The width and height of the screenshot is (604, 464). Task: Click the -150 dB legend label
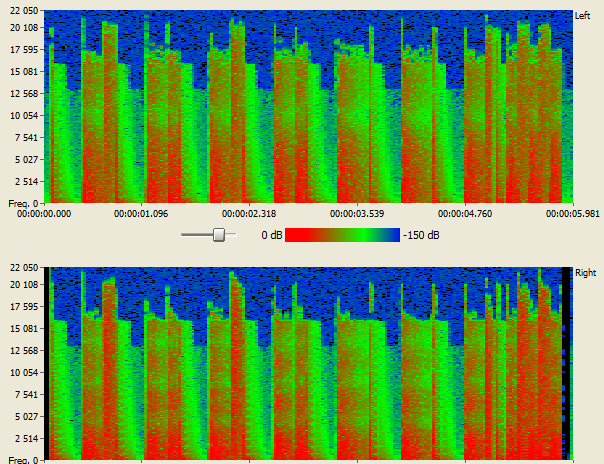[x=420, y=235]
